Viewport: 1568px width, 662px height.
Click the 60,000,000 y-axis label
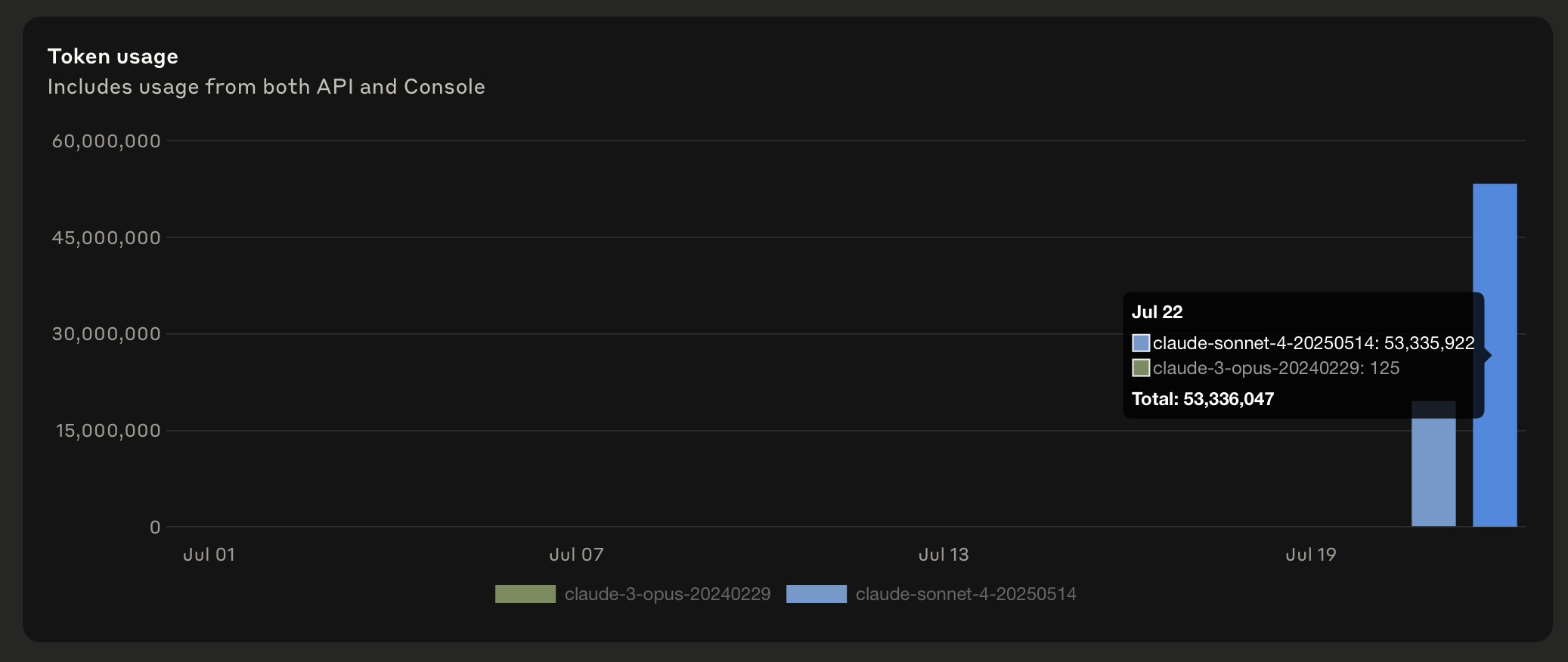(x=107, y=141)
